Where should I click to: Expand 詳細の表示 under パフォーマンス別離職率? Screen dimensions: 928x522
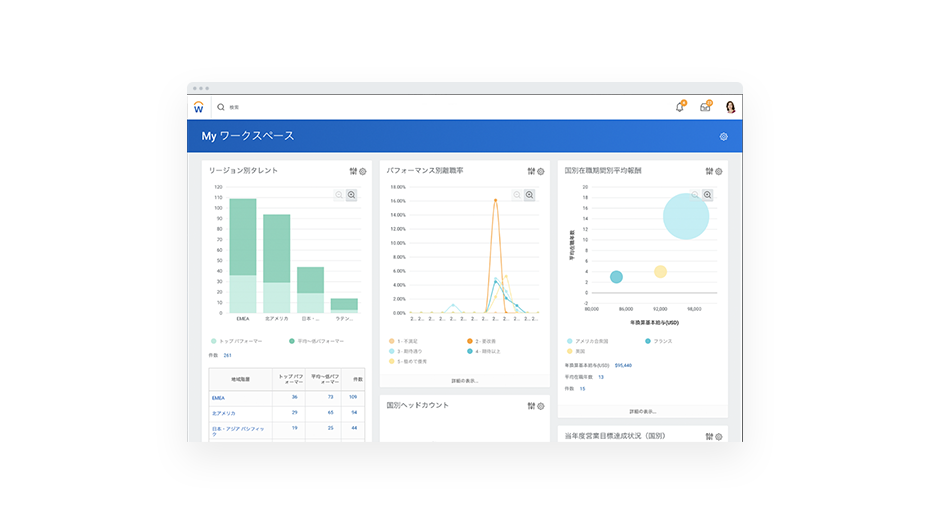464,381
